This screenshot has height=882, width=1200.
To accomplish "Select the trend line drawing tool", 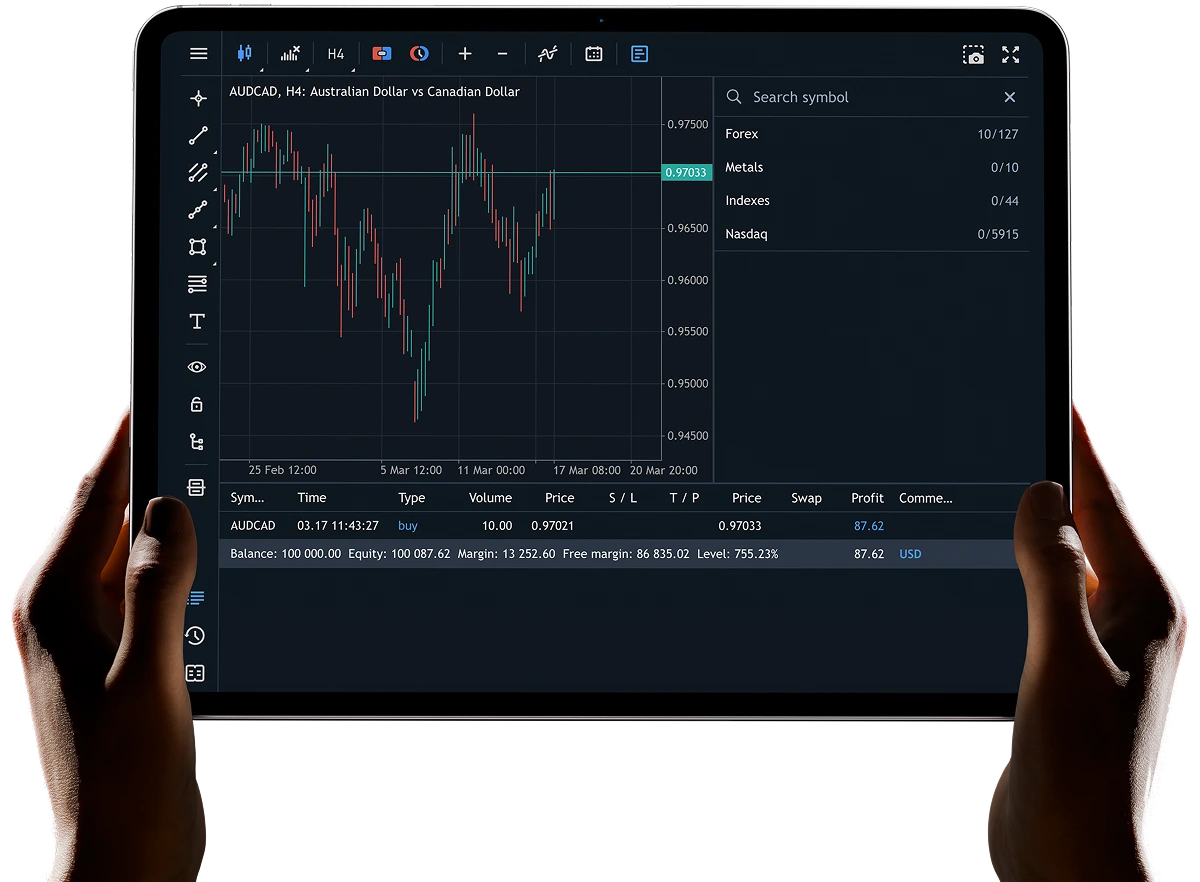I will 198,136.
